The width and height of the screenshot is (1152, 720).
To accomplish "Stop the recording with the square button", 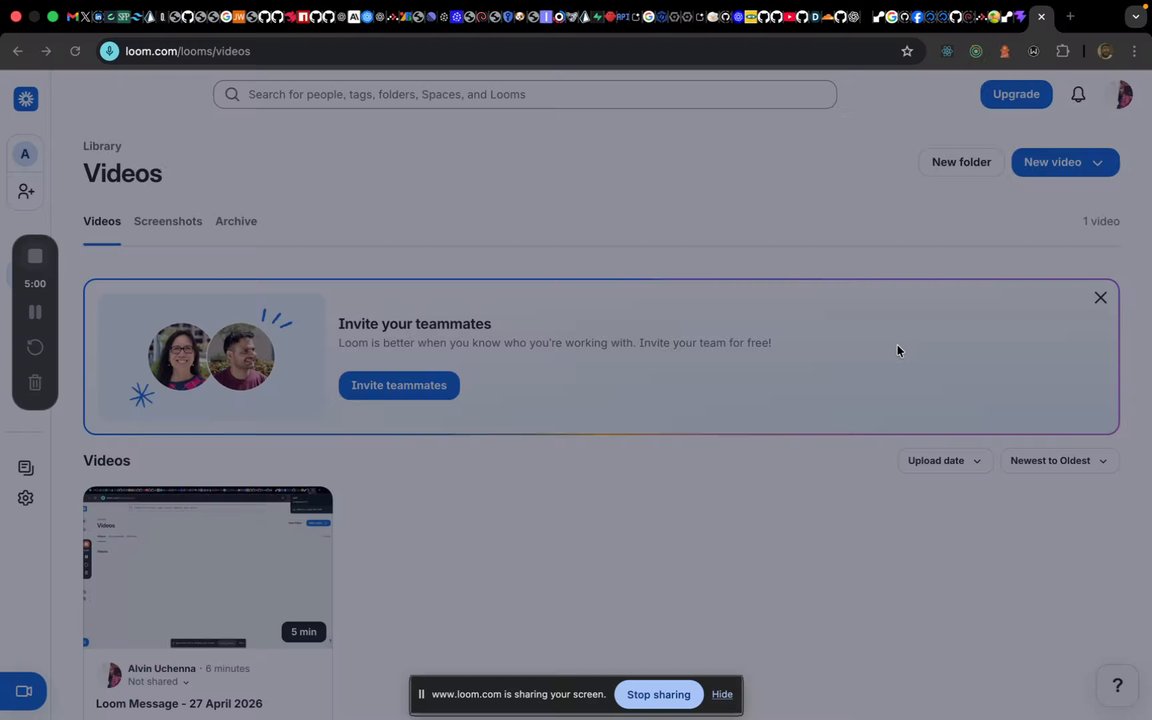I will 35,256.
